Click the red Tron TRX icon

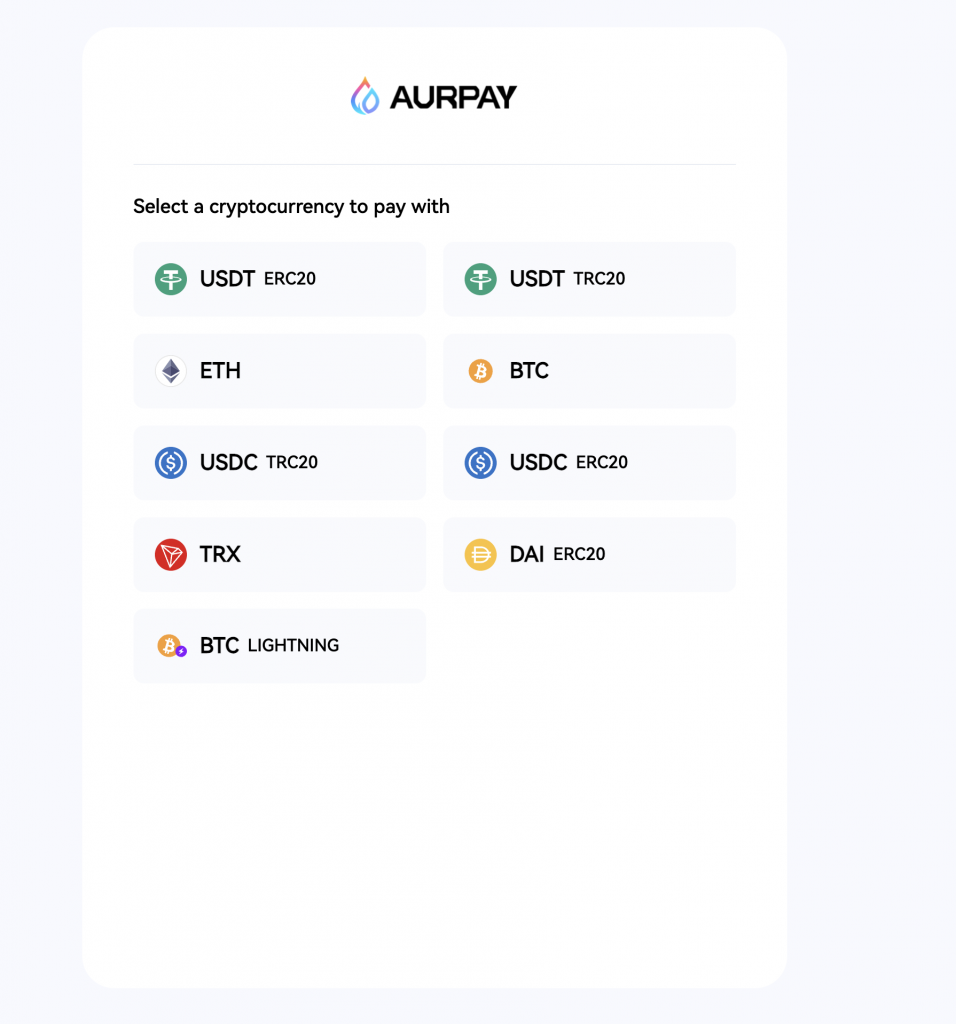click(171, 554)
